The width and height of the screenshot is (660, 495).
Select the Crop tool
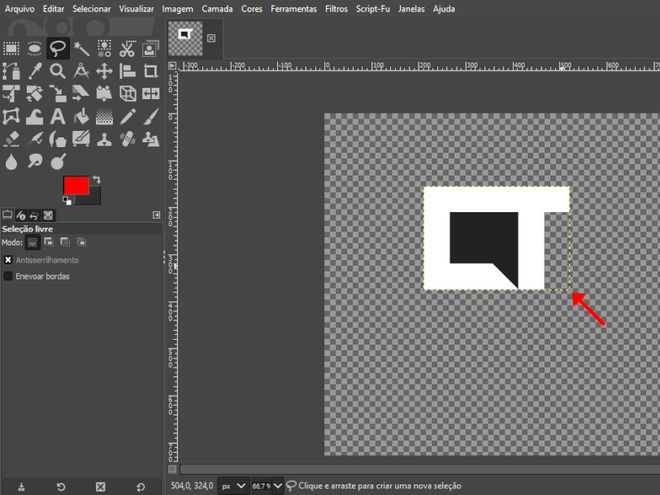point(150,71)
